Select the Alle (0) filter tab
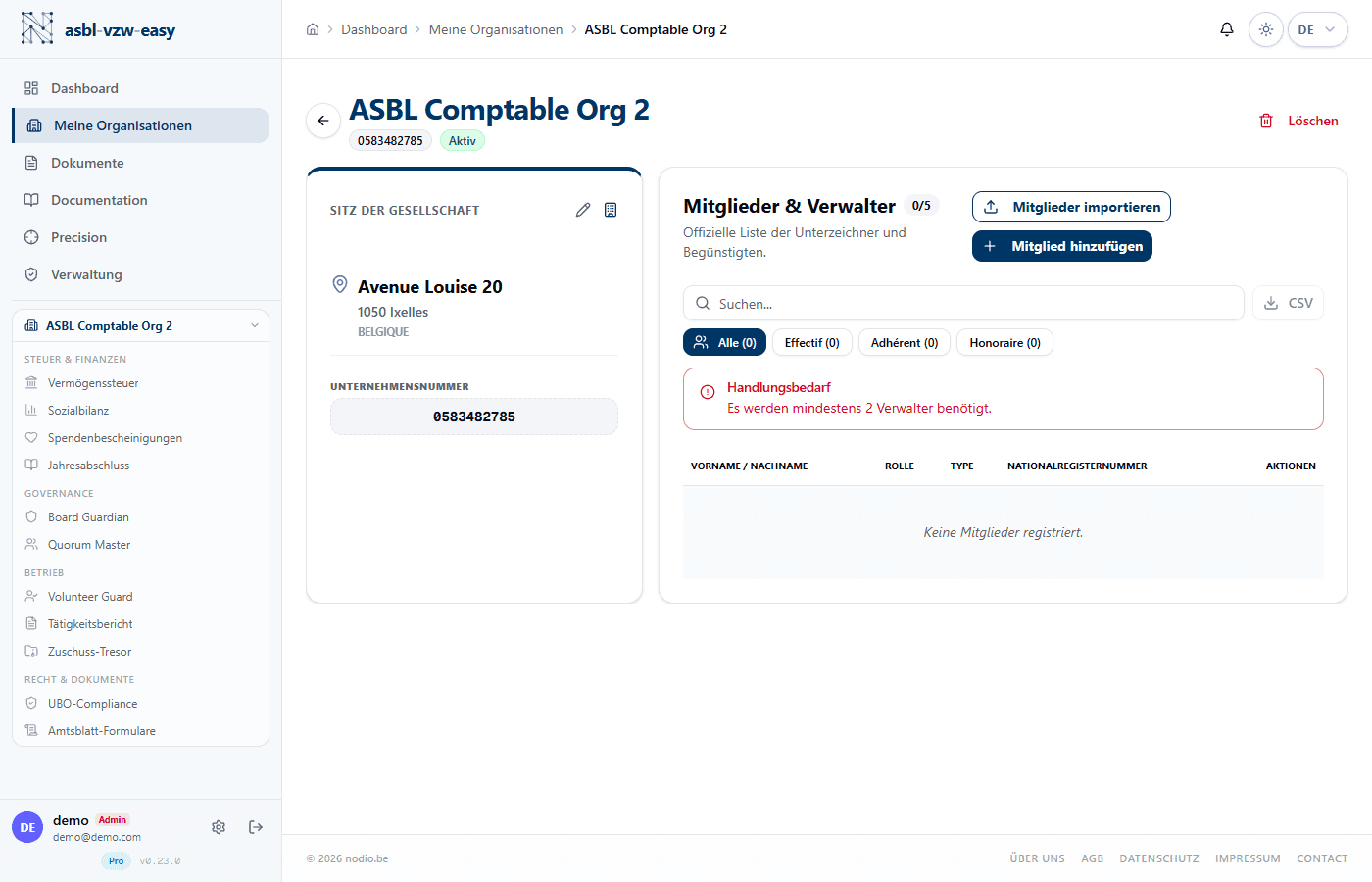 [x=724, y=342]
